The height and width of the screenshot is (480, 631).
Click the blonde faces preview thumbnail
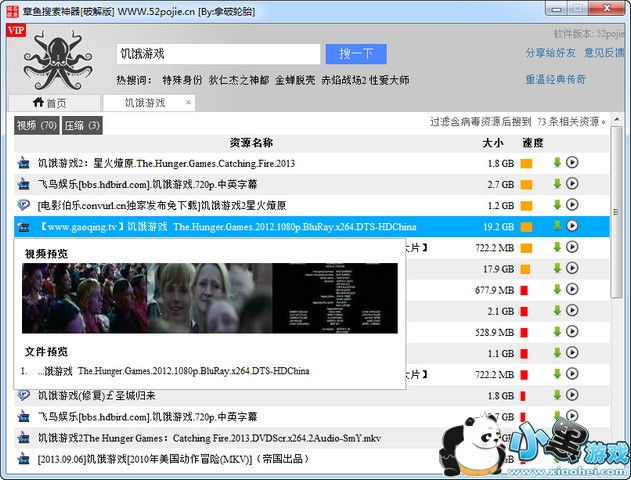click(x=210, y=298)
